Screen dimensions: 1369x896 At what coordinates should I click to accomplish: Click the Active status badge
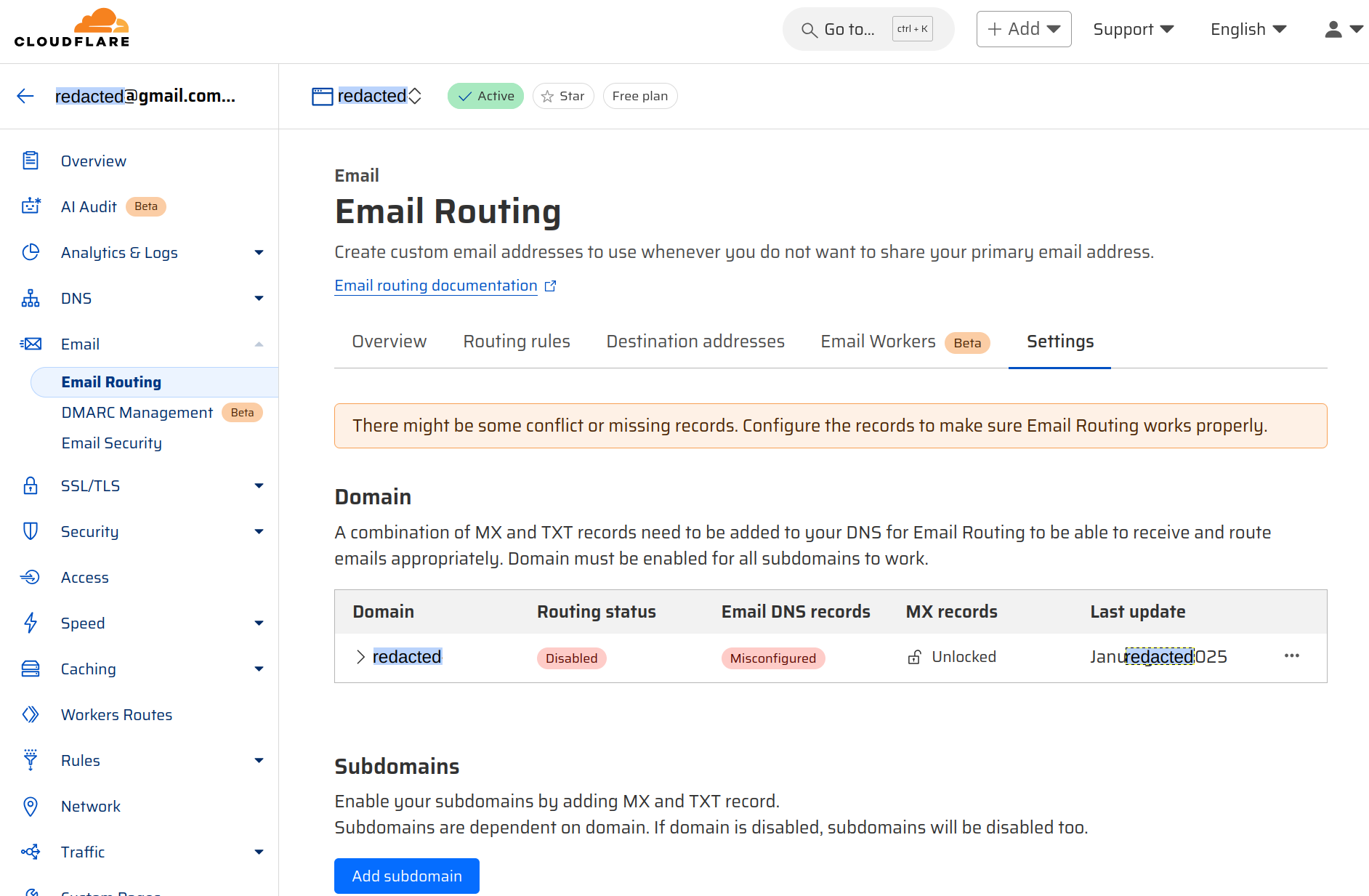tap(485, 96)
